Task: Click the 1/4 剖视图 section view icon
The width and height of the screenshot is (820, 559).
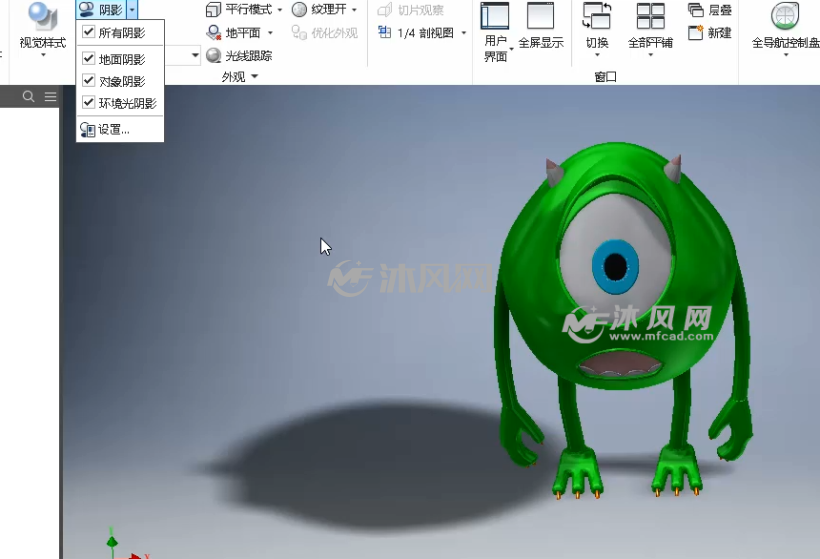Action: [385, 32]
